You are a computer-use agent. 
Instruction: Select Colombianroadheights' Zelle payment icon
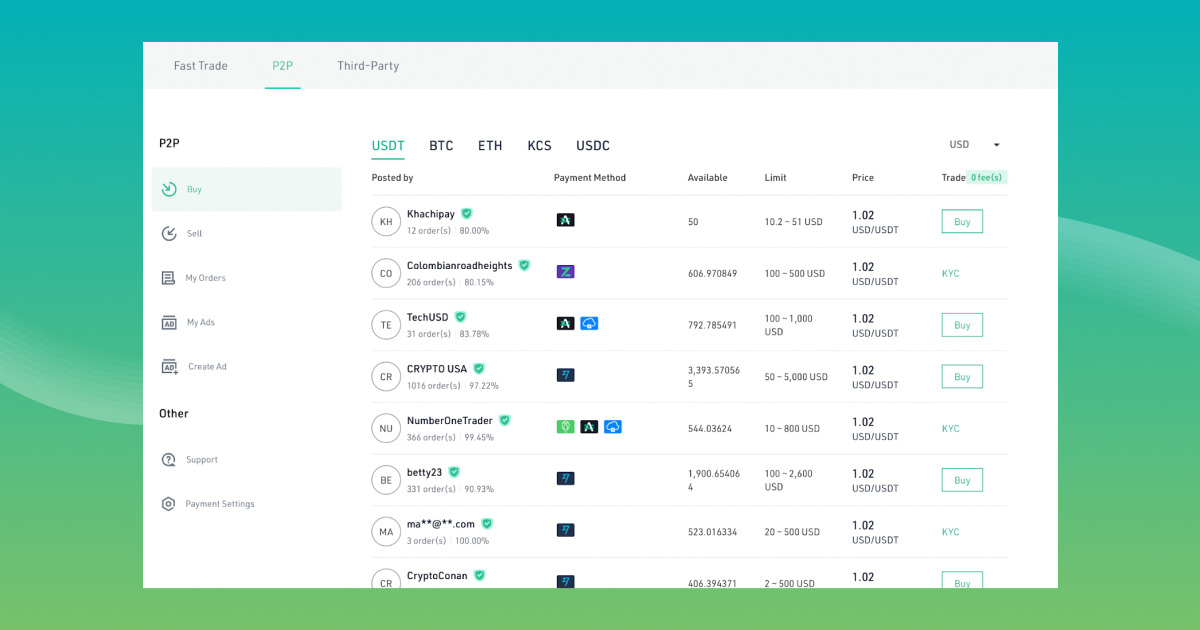pyautogui.click(x=565, y=271)
